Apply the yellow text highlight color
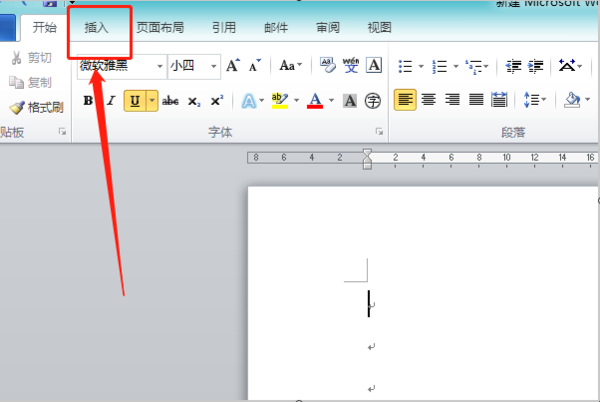This screenshot has width=600, height=402. (x=280, y=101)
